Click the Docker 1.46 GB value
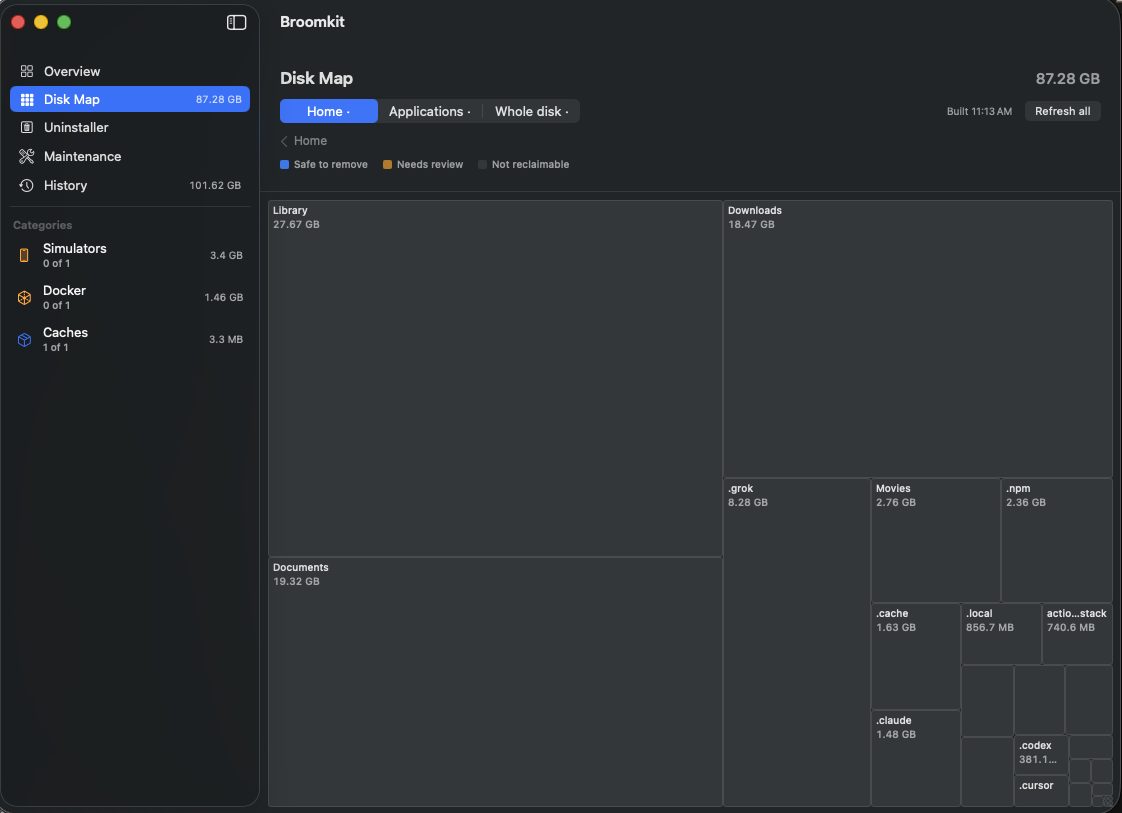1122x813 pixels. click(x=223, y=298)
